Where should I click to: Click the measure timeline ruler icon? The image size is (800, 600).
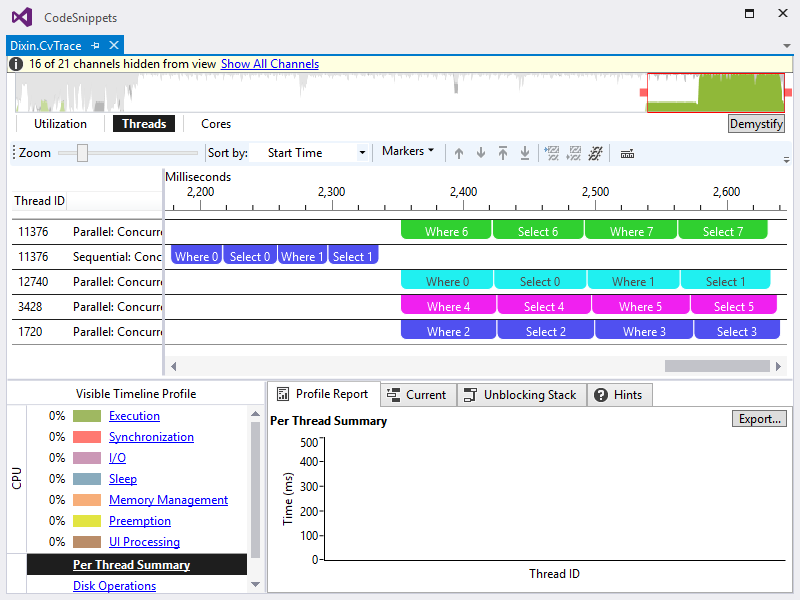tap(627, 154)
